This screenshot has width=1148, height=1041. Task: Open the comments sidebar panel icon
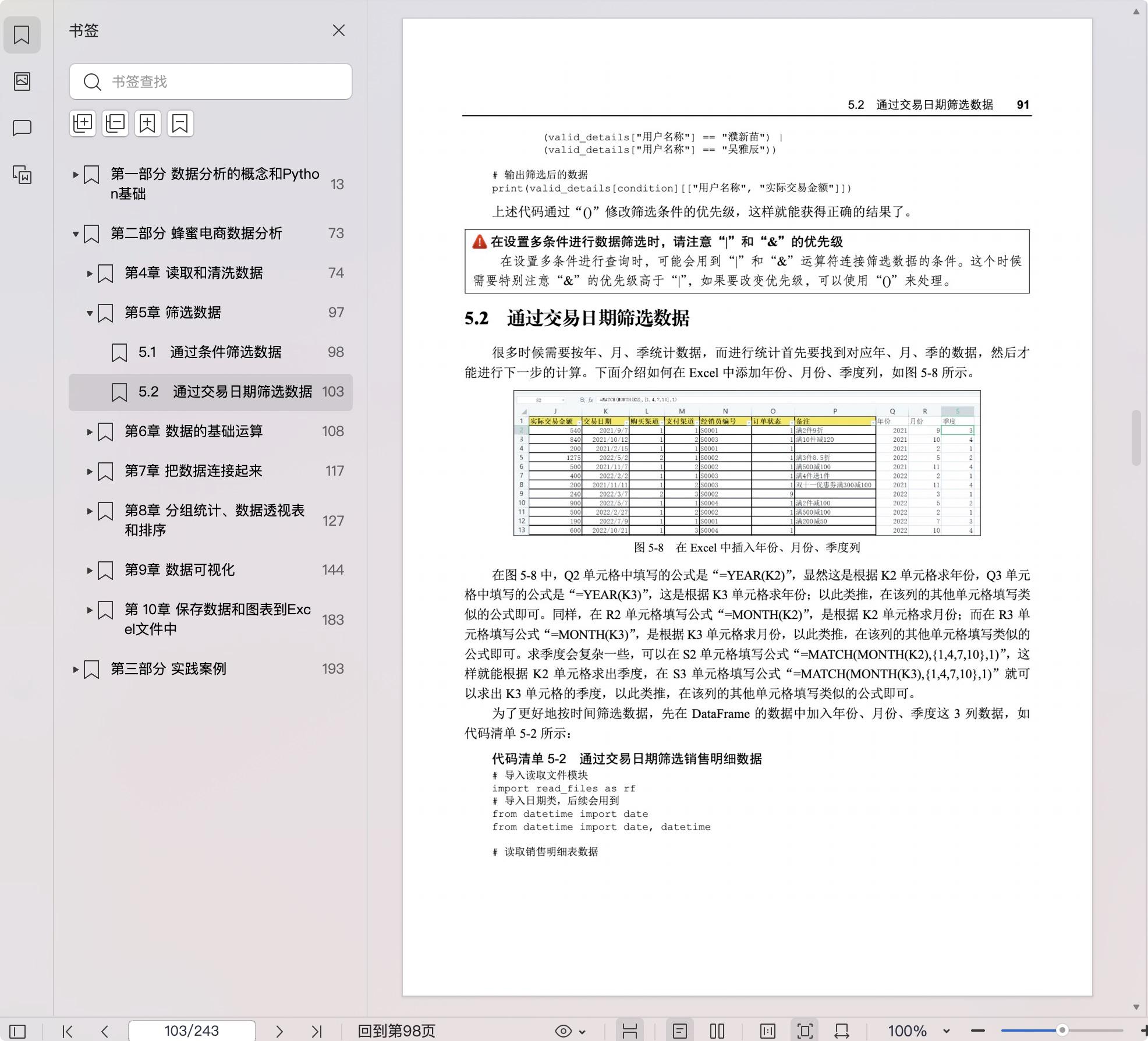click(x=22, y=128)
